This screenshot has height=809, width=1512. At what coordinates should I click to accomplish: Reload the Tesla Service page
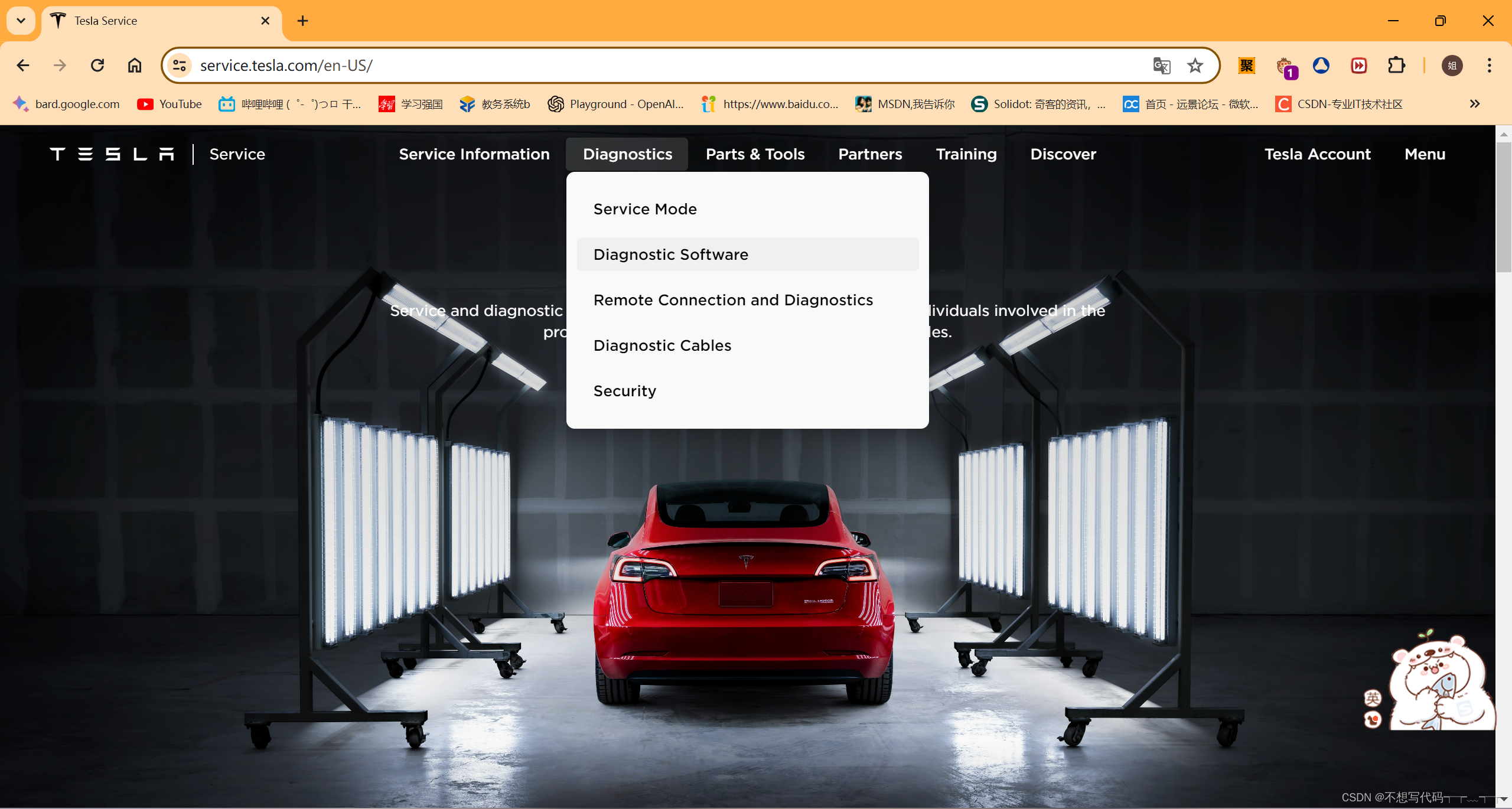pos(97,66)
